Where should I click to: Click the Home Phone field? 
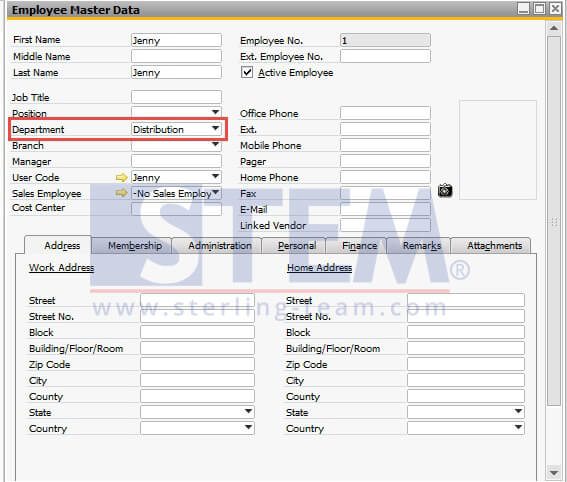tap(385, 177)
